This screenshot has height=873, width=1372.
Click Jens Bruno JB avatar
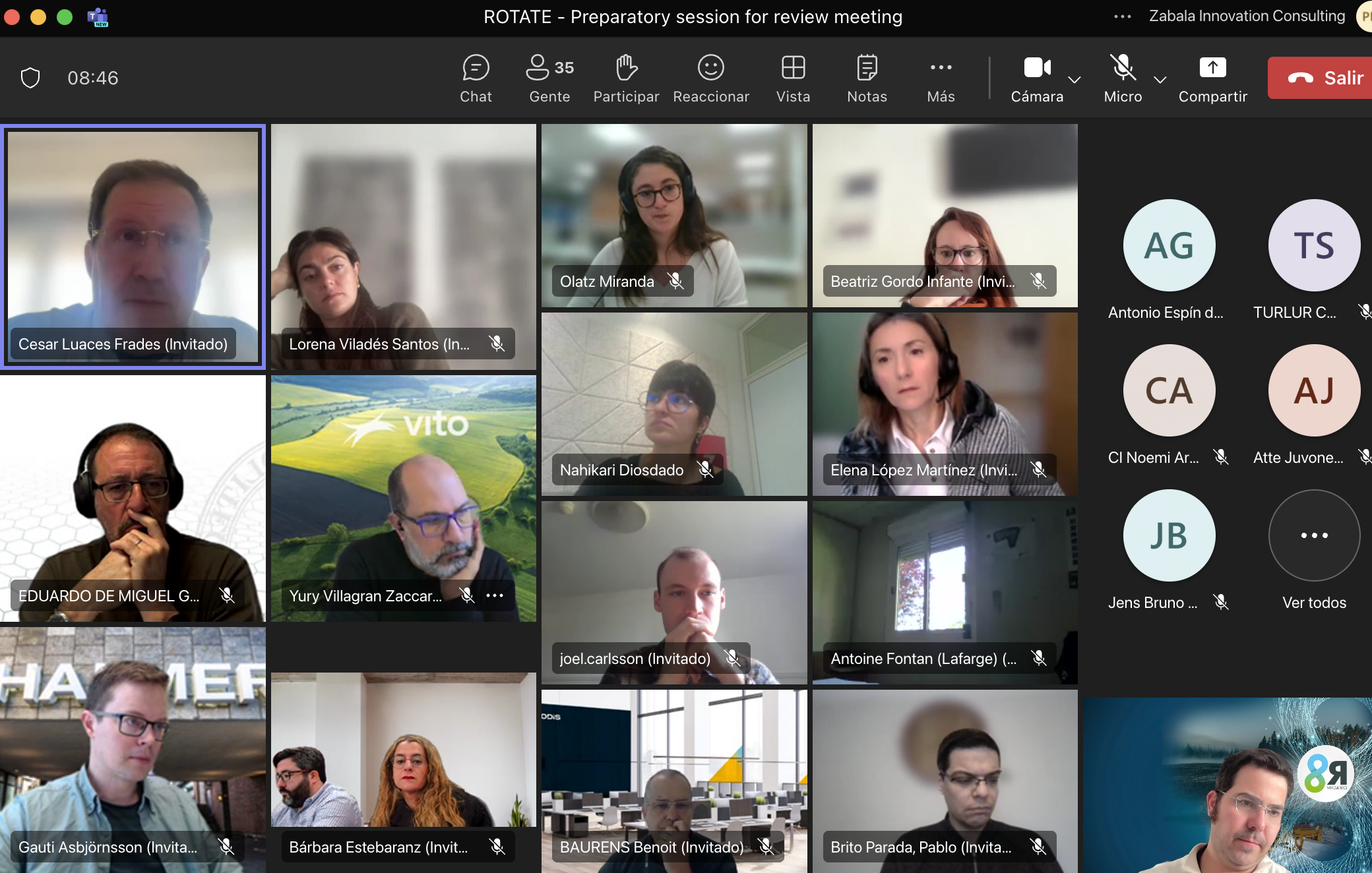[x=1169, y=535]
